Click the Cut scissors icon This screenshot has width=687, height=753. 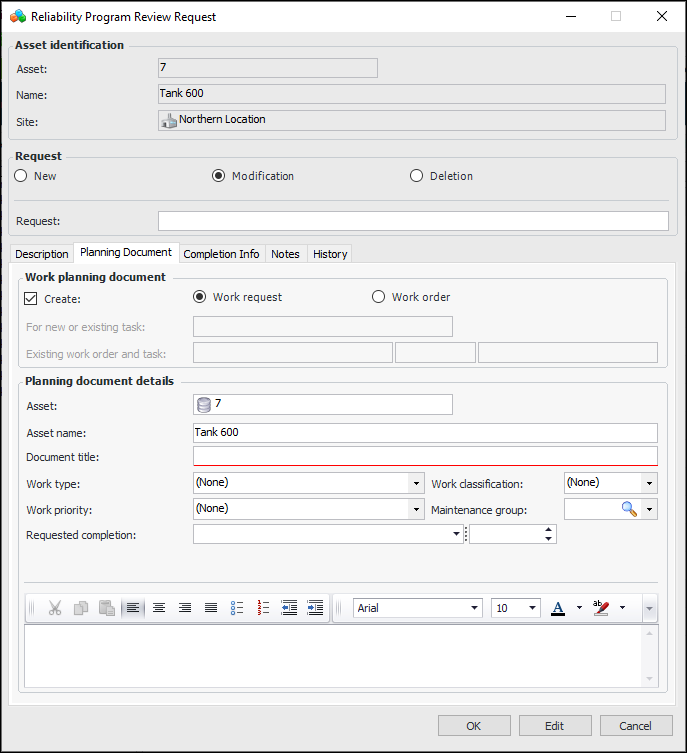coord(55,608)
